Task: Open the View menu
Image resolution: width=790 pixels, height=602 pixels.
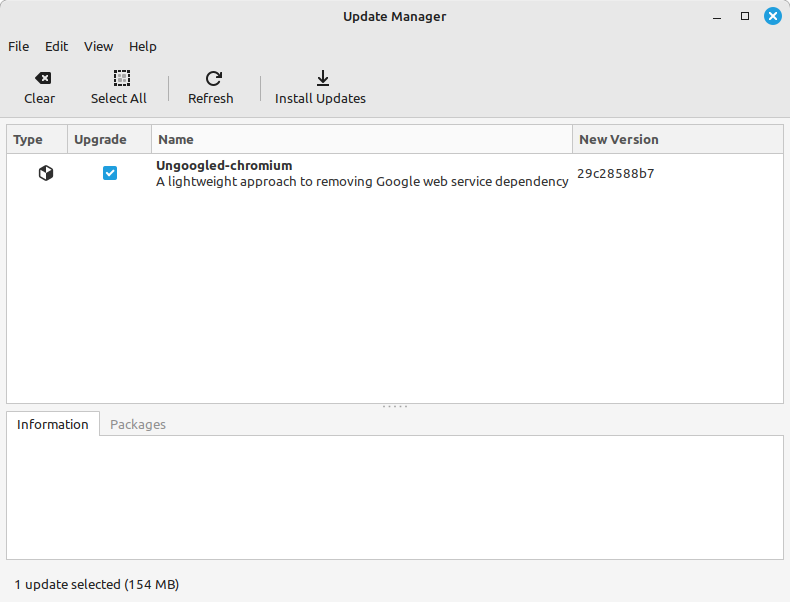Action: [x=98, y=46]
